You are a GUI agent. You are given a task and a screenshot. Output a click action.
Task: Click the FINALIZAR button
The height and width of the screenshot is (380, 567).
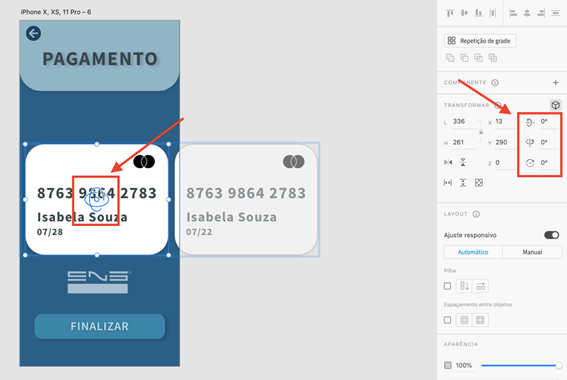tap(100, 326)
